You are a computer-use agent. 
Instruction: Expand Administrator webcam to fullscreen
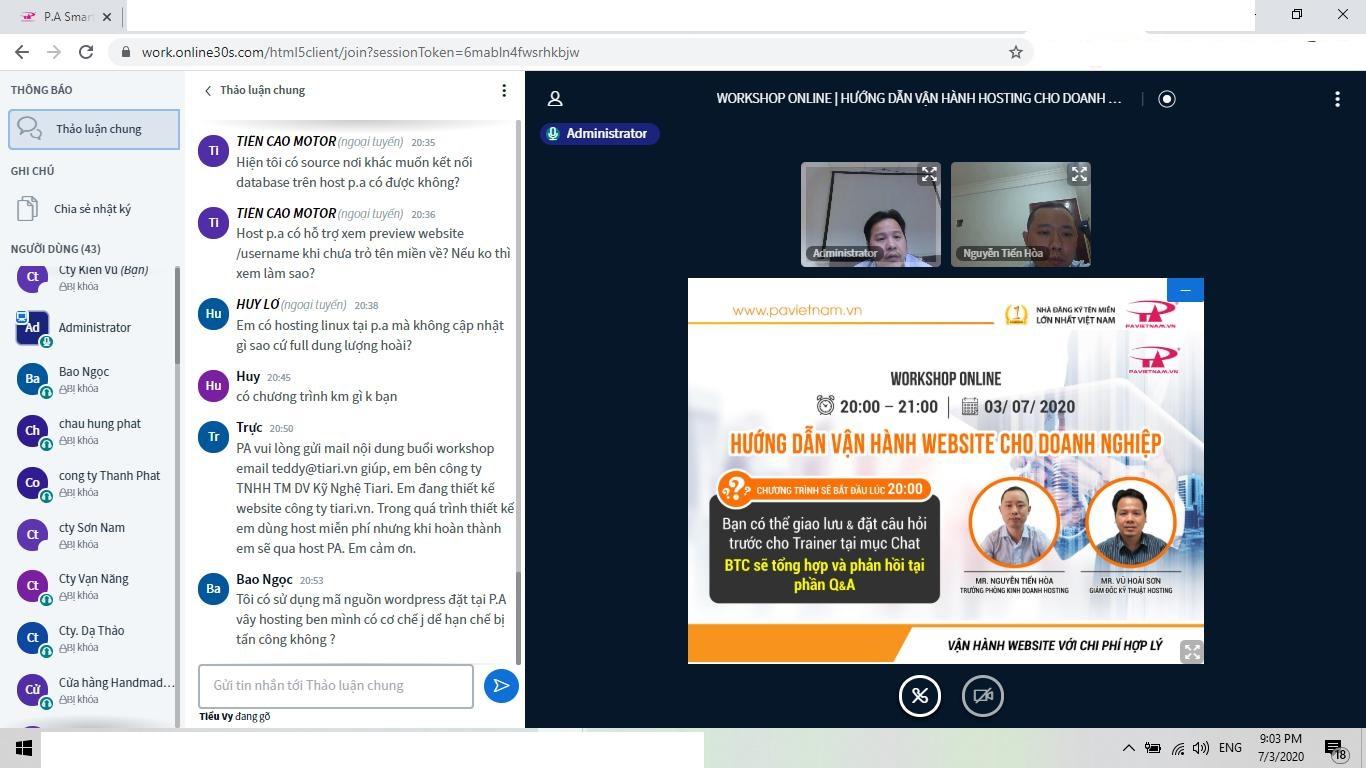(x=929, y=174)
